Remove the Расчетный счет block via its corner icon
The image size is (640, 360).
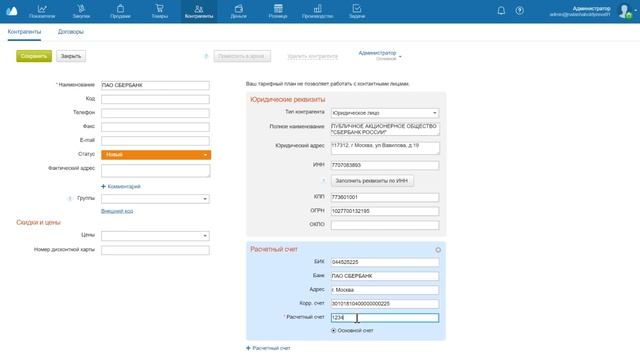(438, 250)
